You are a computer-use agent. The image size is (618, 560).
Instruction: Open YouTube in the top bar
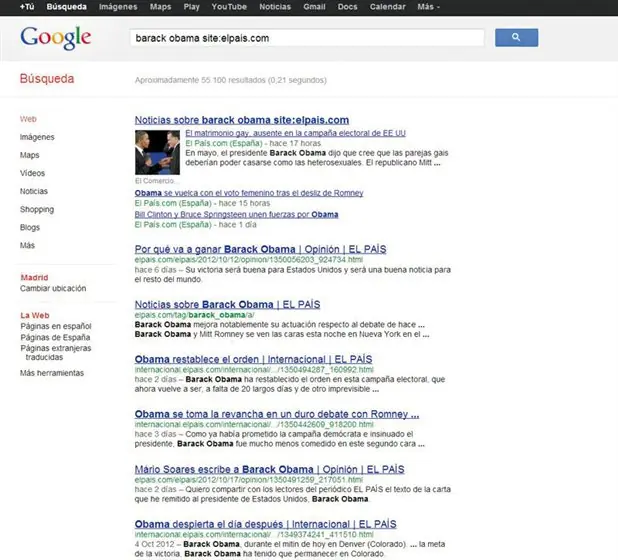click(229, 7)
